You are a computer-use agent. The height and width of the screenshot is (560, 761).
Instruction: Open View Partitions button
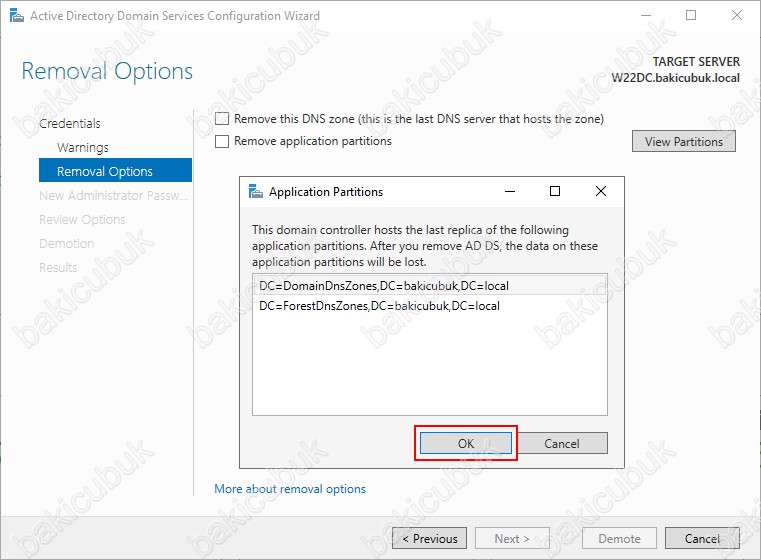click(683, 141)
